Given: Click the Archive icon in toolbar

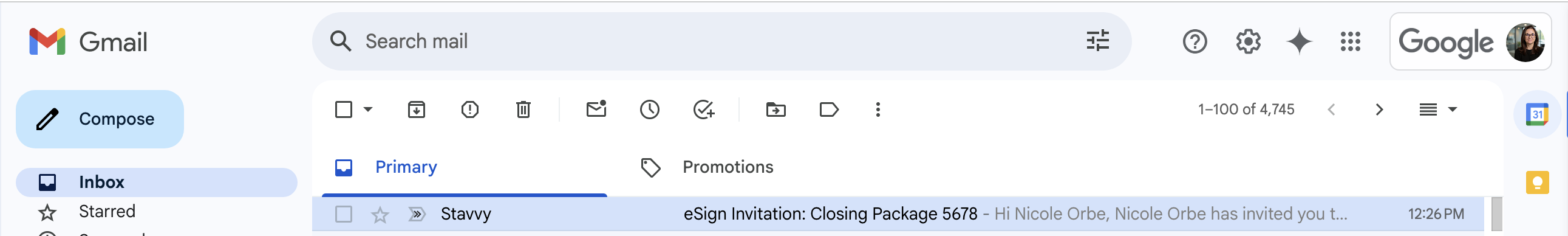Looking at the screenshot, I should coord(417,109).
